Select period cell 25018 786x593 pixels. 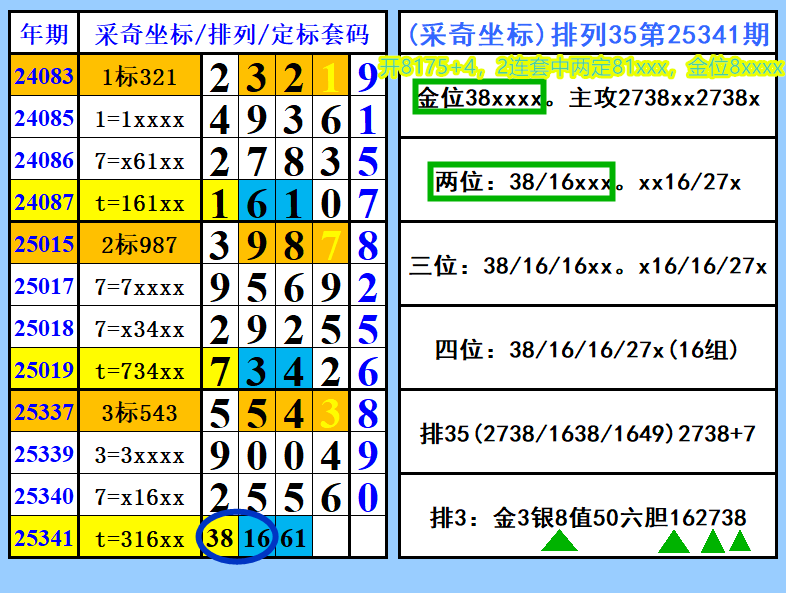click(44, 328)
